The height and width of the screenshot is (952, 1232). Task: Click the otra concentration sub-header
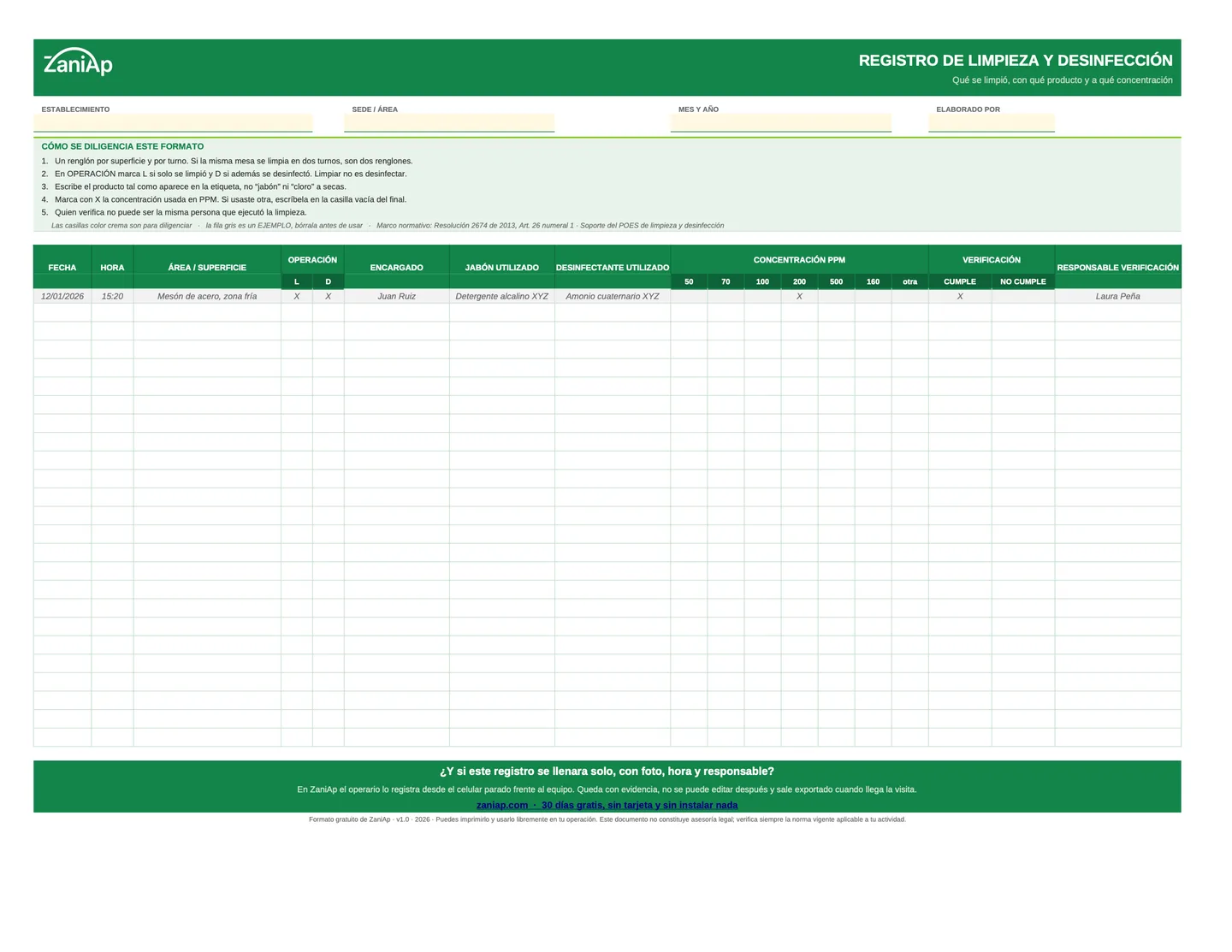coord(909,281)
